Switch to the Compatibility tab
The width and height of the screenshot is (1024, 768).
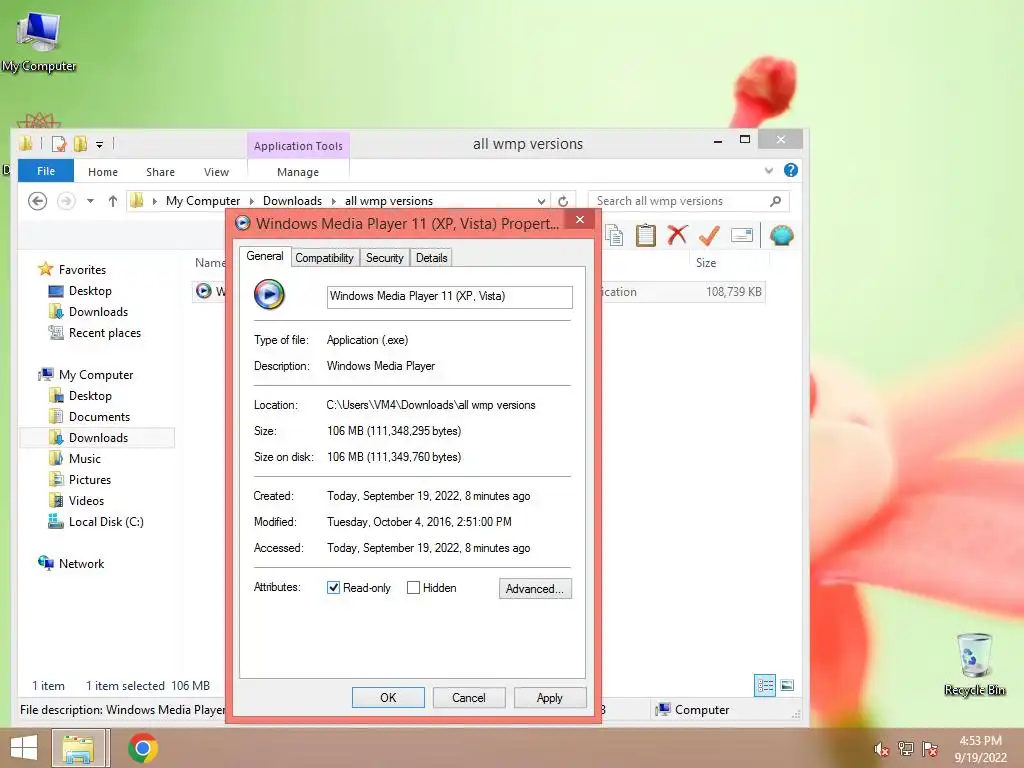tap(324, 257)
